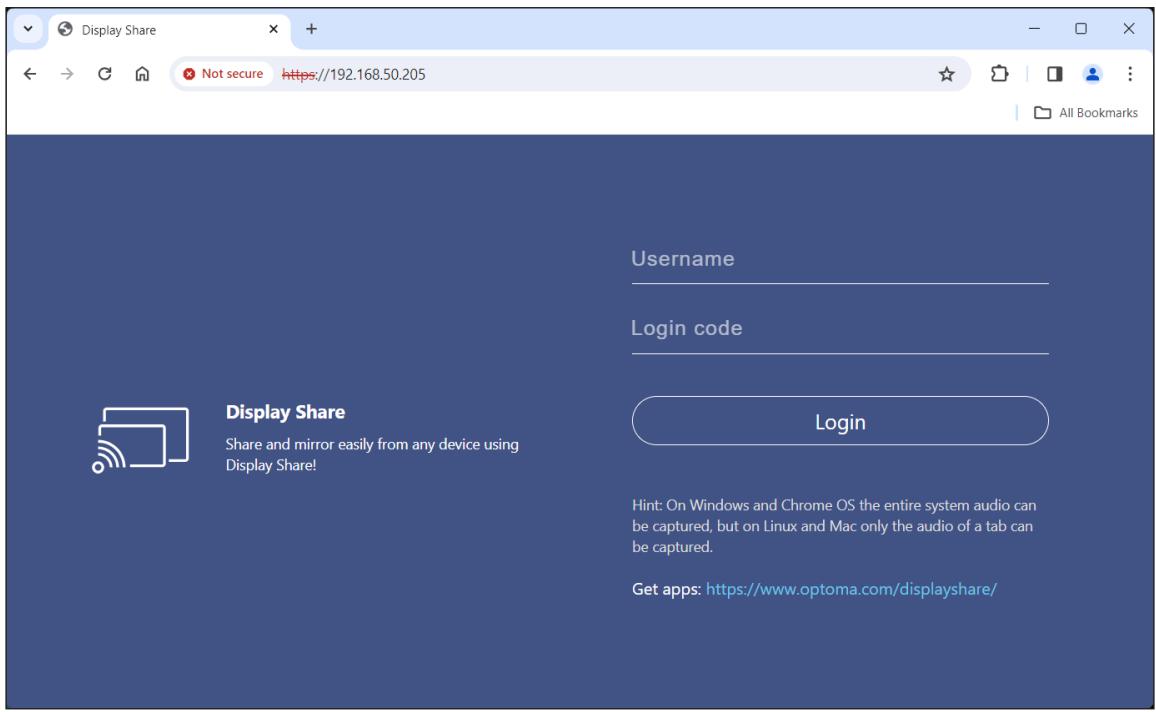Open the Chrome three-dot menu
Viewport: 1156px width, 712px height.
point(1129,74)
